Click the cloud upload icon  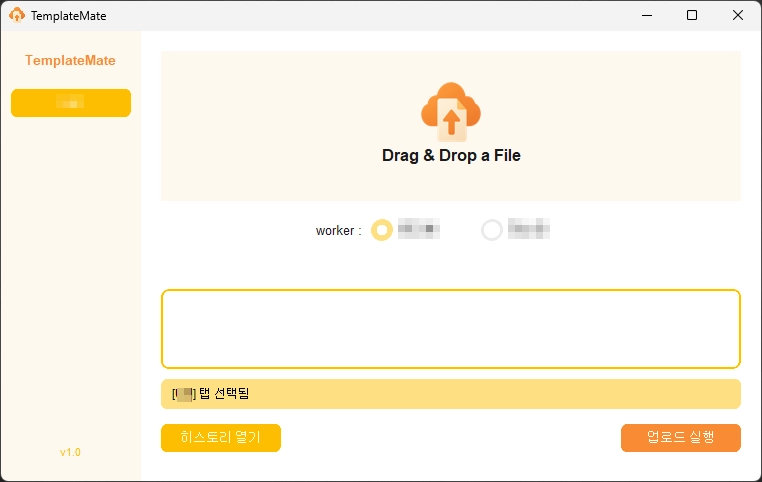pos(451,110)
